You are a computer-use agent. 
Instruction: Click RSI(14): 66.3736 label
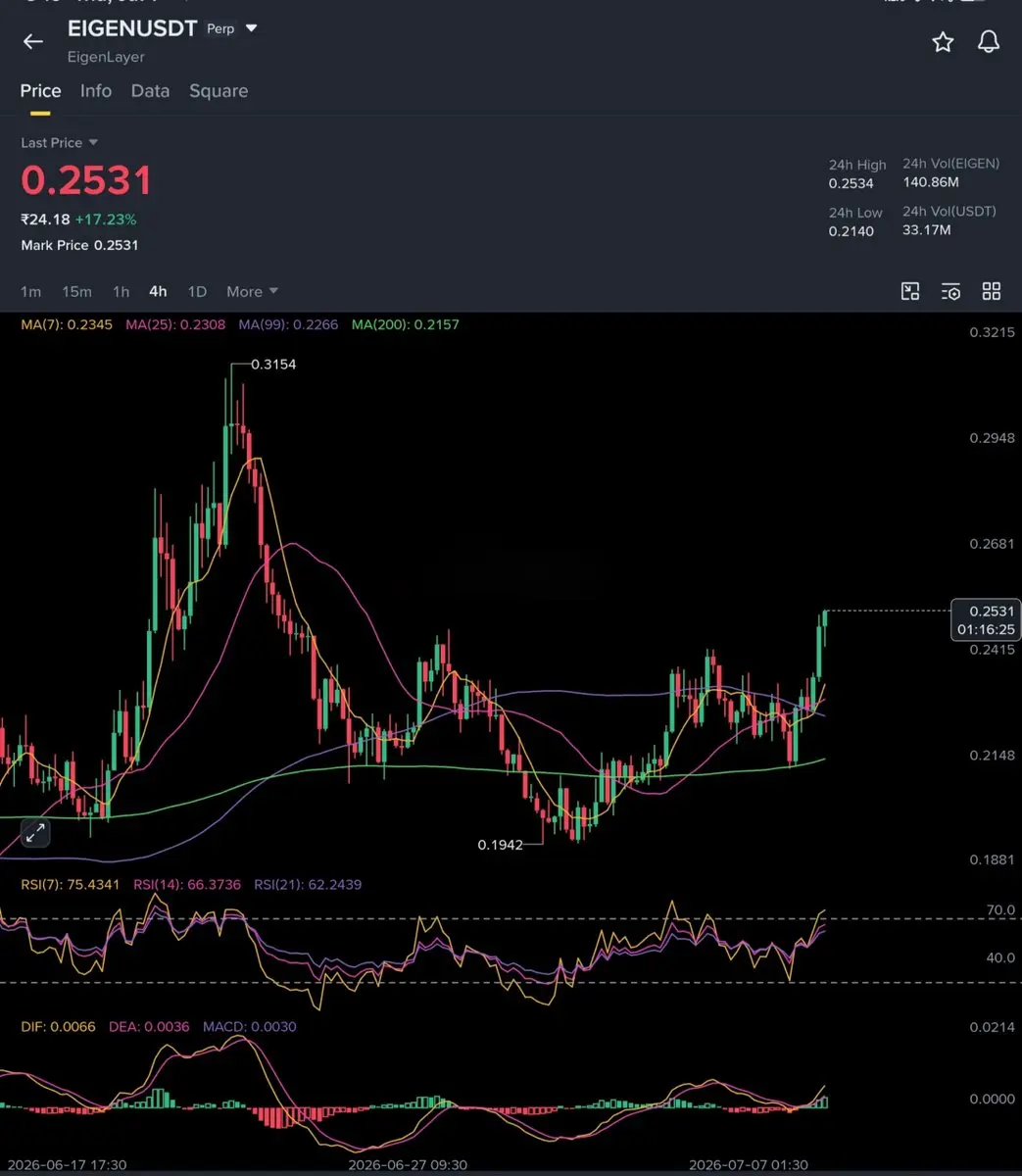[x=186, y=884]
